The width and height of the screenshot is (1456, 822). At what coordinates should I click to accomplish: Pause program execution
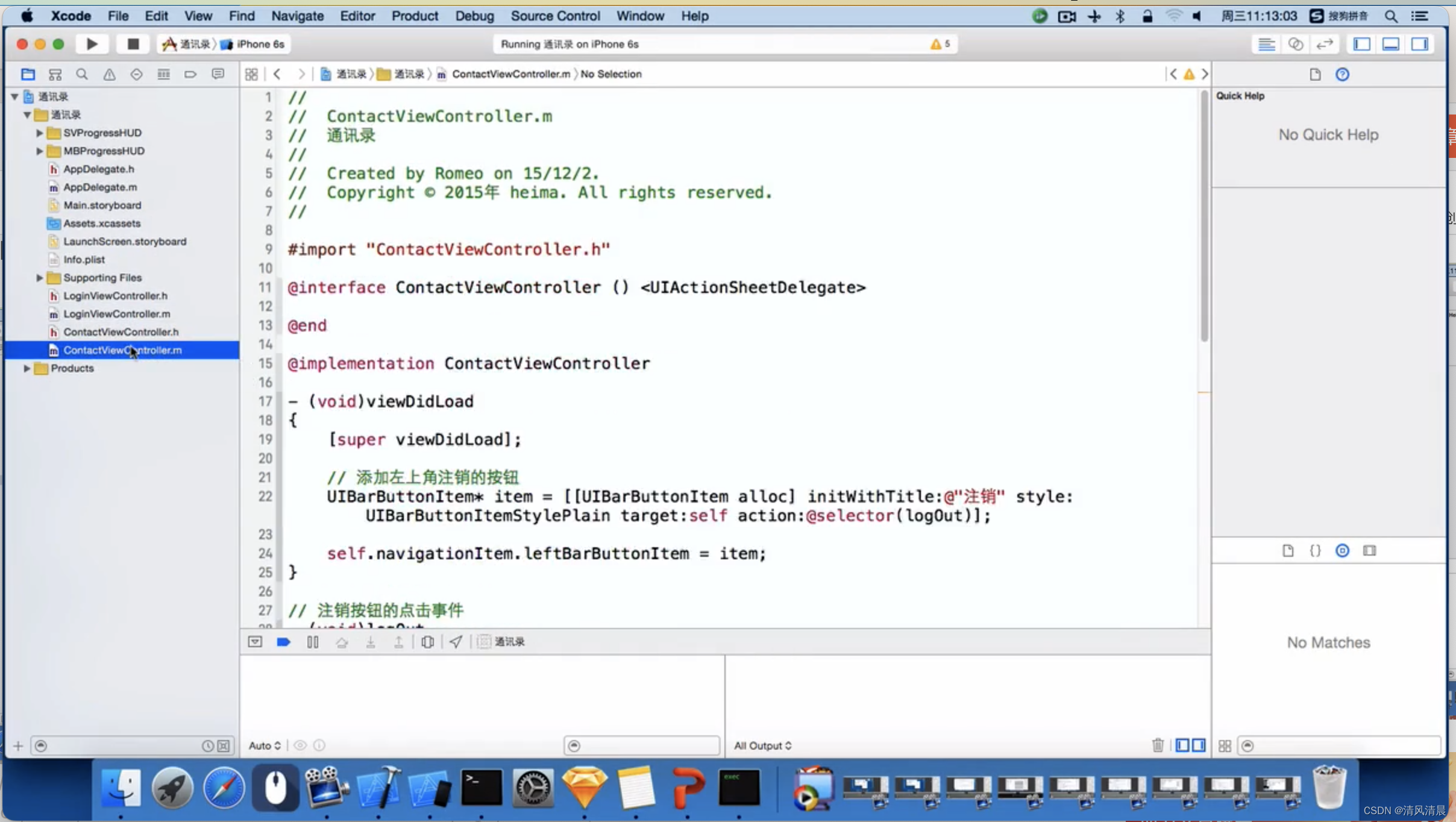pos(313,642)
